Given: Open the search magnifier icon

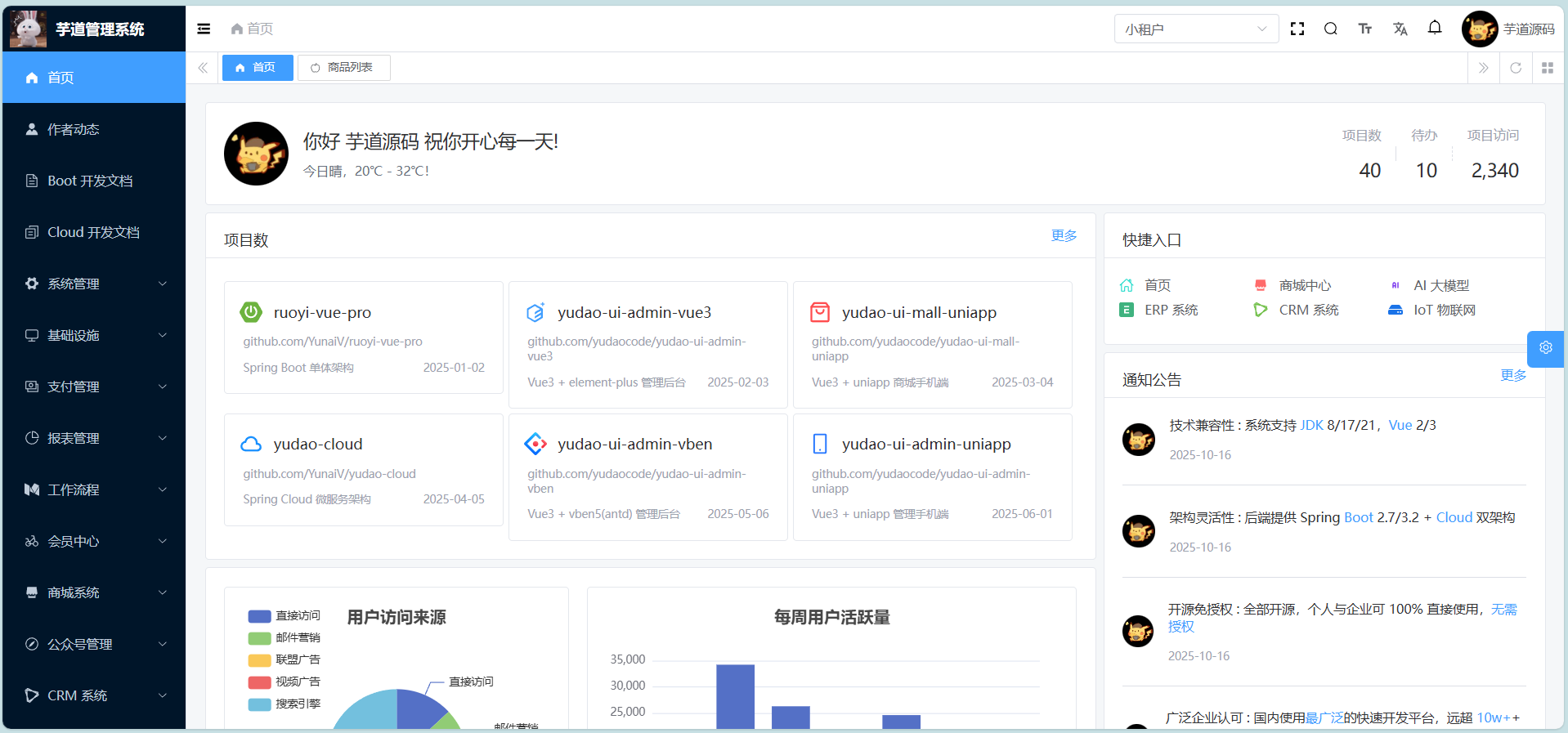Looking at the screenshot, I should pos(1331,29).
